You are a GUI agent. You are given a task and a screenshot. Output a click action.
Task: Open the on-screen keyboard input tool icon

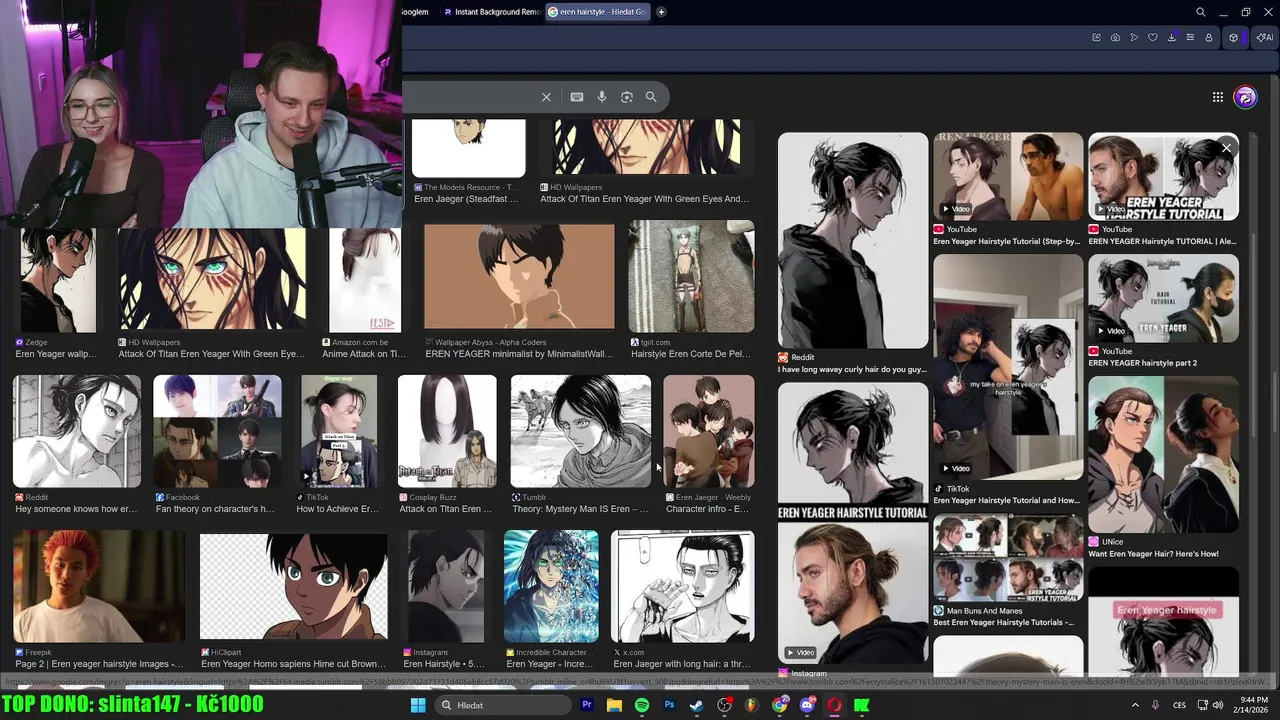coord(577,97)
